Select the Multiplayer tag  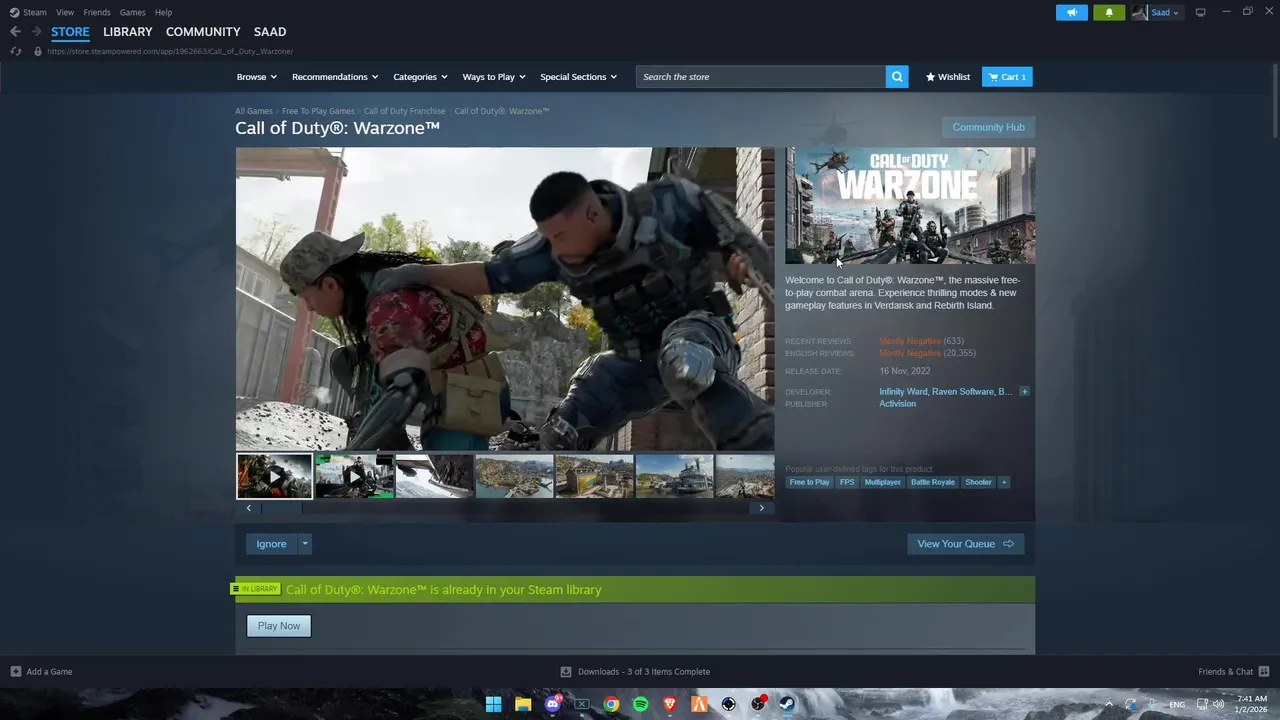pyautogui.click(x=882, y=482)
